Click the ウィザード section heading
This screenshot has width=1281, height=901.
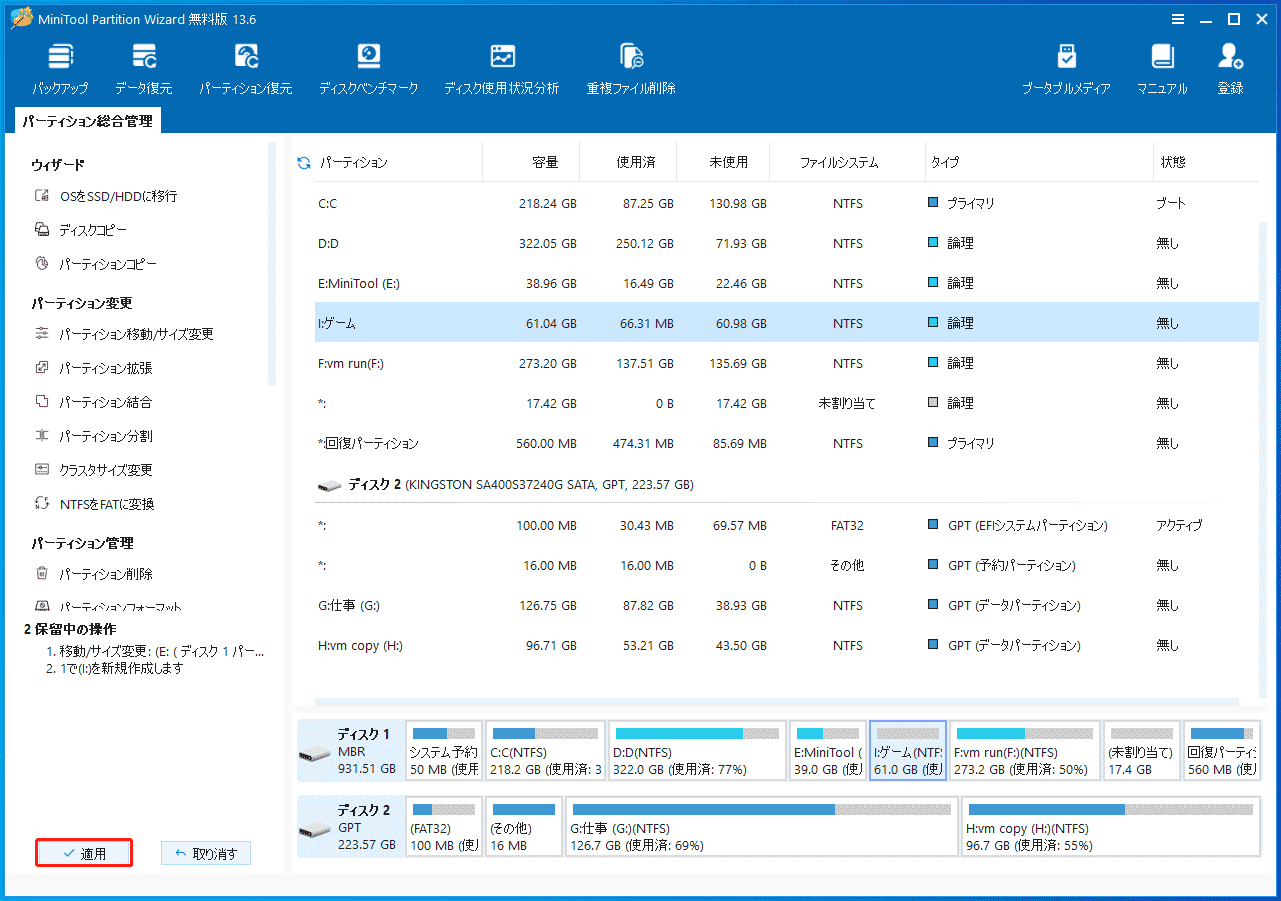tap(58, 164)
